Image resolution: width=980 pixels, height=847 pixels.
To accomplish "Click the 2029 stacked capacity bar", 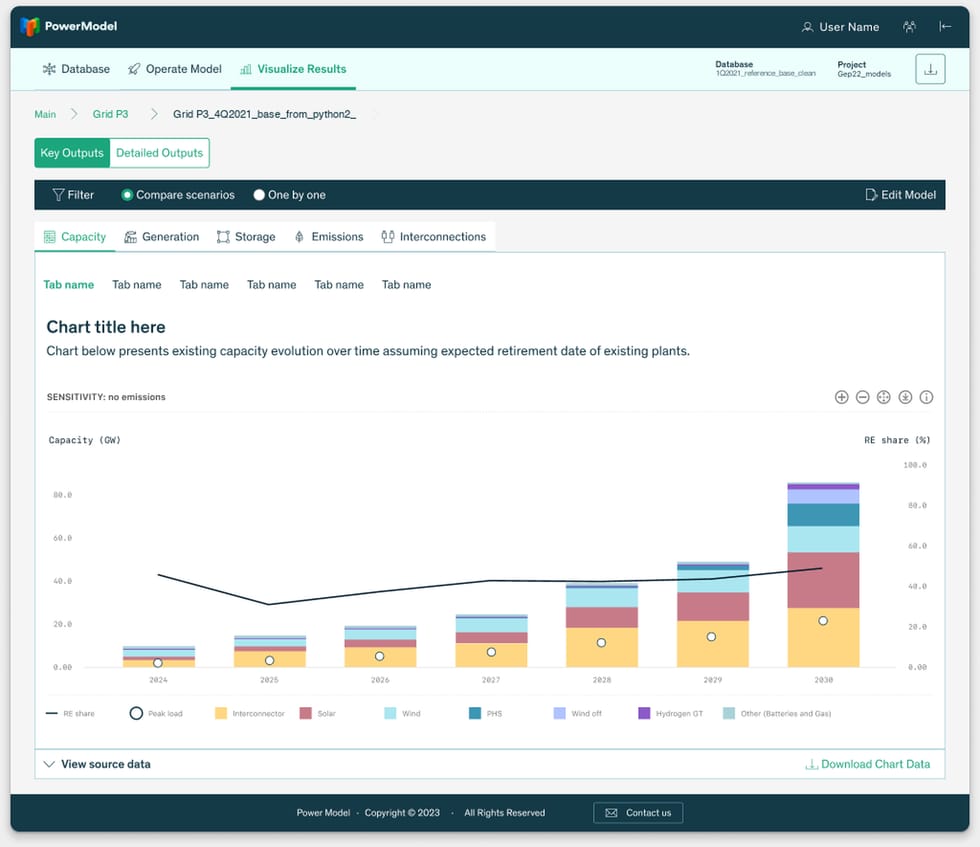I will [712, 614].
